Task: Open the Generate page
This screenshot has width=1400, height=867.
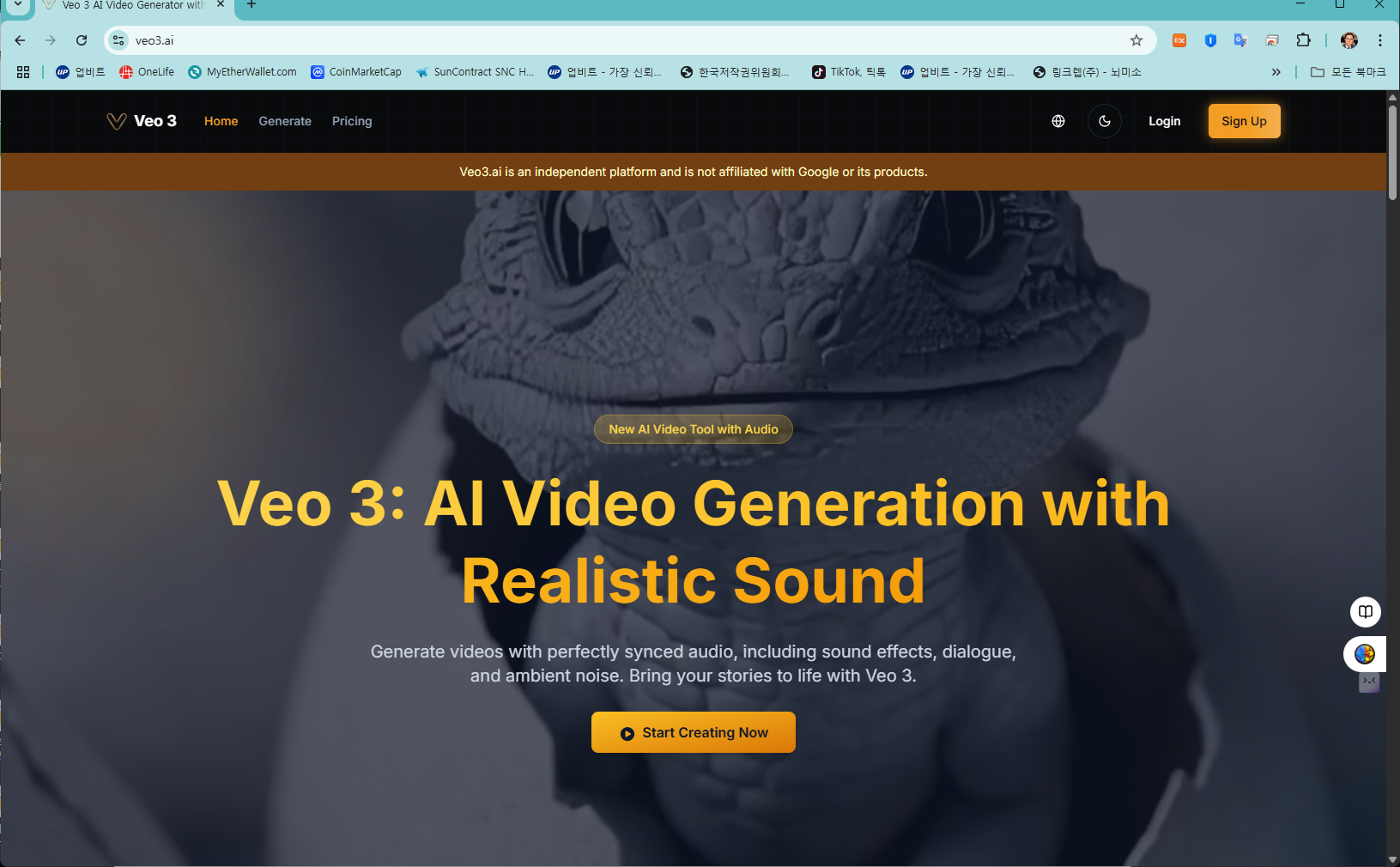Action: [x=285, y=121]
